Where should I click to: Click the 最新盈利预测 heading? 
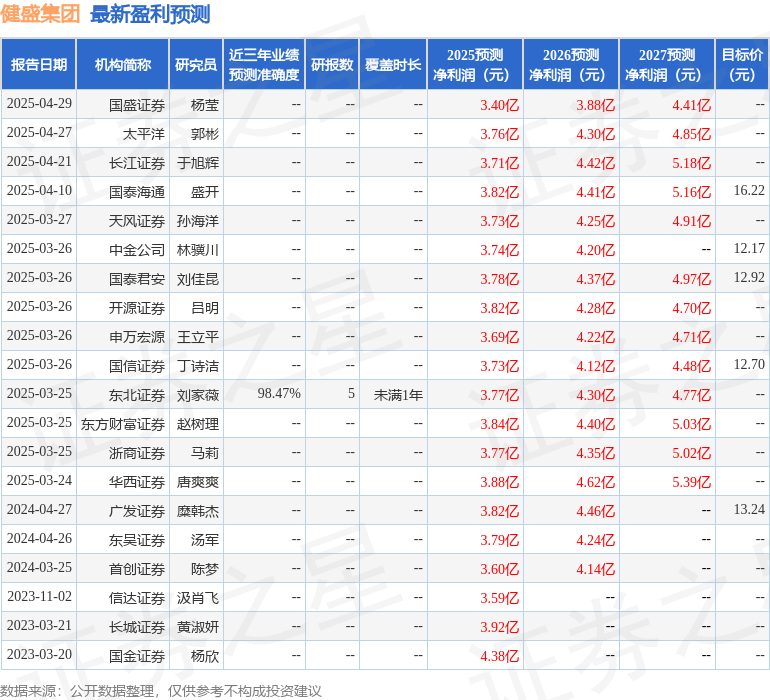pyautogui.click(x=150, y=14)
